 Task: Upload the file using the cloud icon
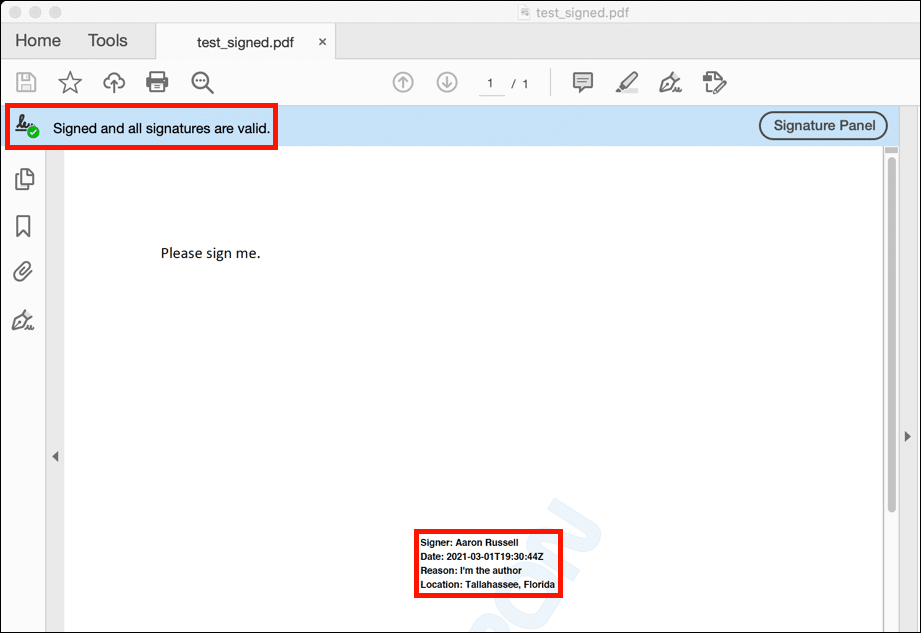pyautogui.click(x=114, y=82)
